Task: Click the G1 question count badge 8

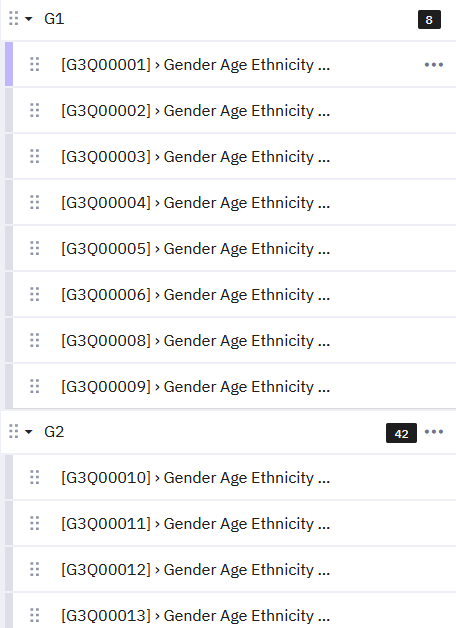Action: [429, 20]
